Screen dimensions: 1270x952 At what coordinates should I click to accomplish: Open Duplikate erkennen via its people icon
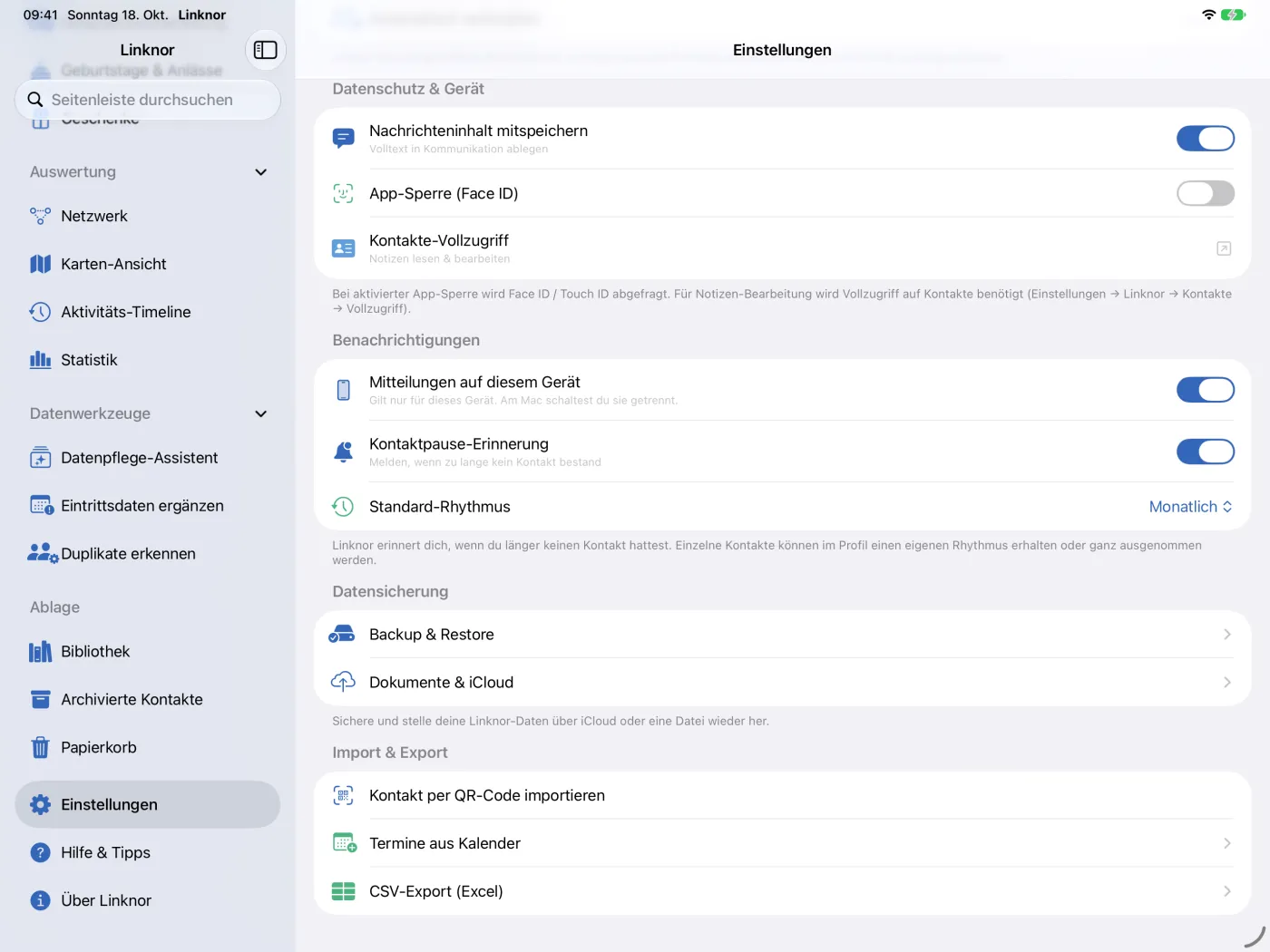pos(43,554)
